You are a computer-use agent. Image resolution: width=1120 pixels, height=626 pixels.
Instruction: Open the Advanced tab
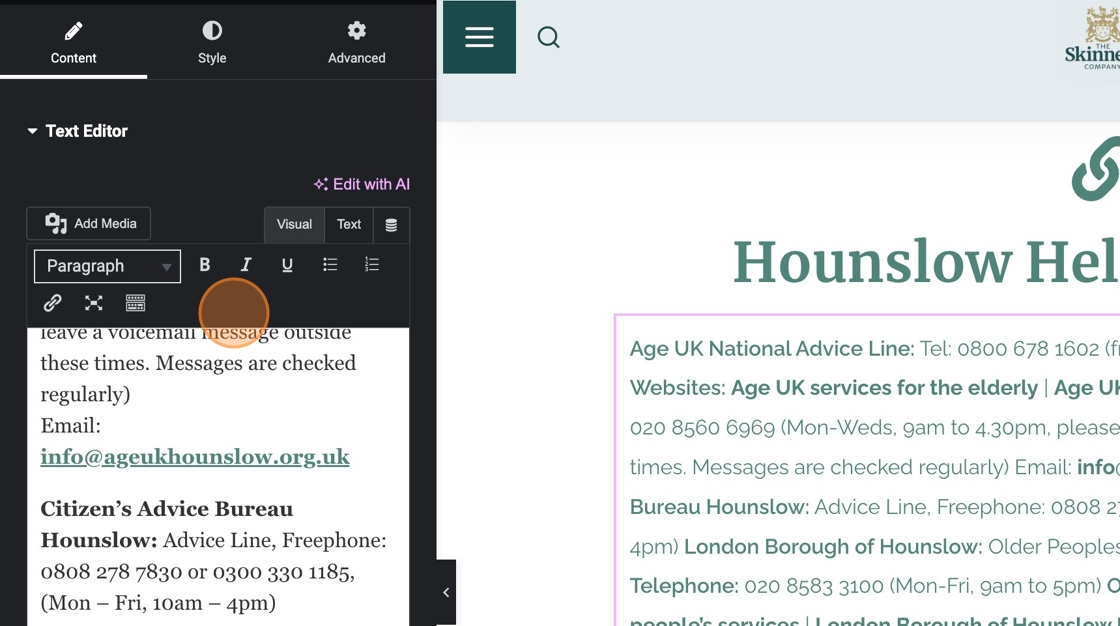pos(356,43)
